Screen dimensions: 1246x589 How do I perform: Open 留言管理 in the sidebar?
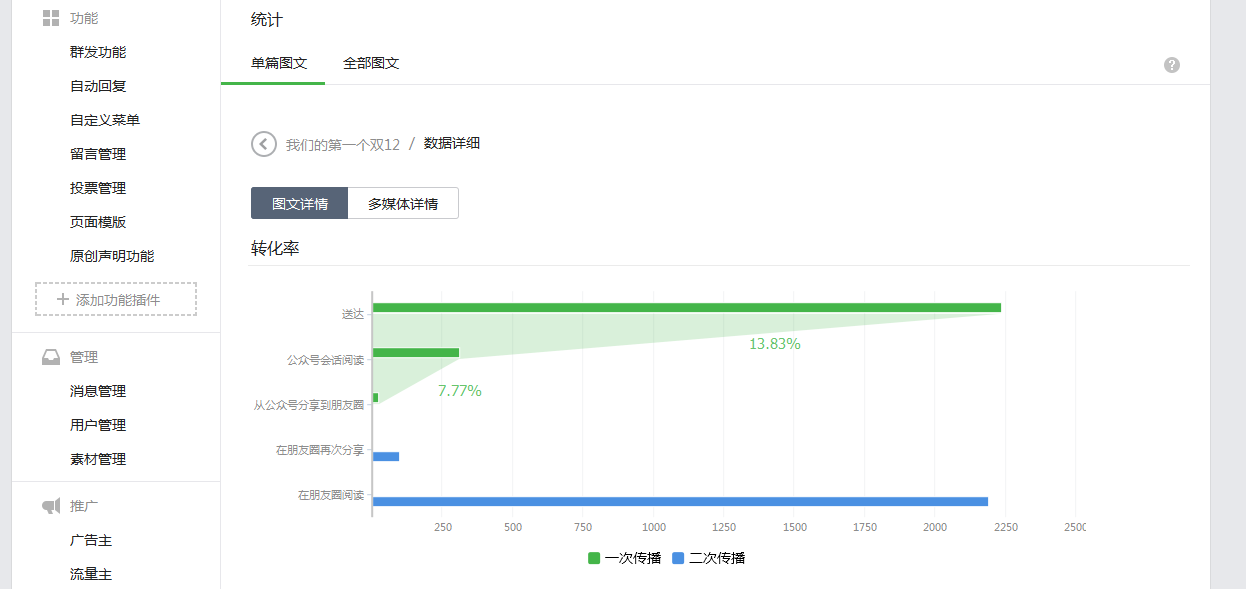(x=98, y=154)
